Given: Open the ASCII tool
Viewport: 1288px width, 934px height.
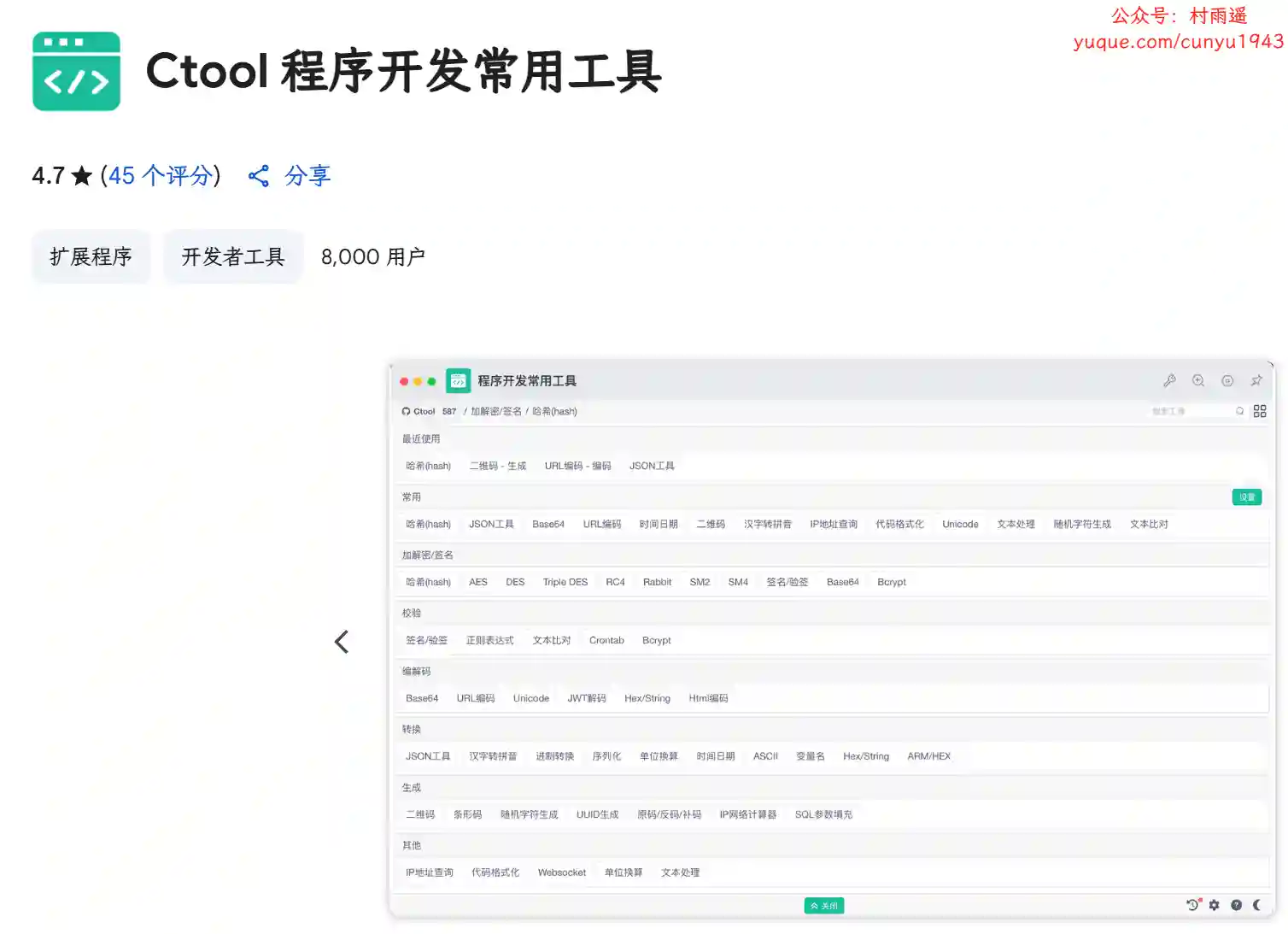Looking at the screenshot, I should (765, 756).
